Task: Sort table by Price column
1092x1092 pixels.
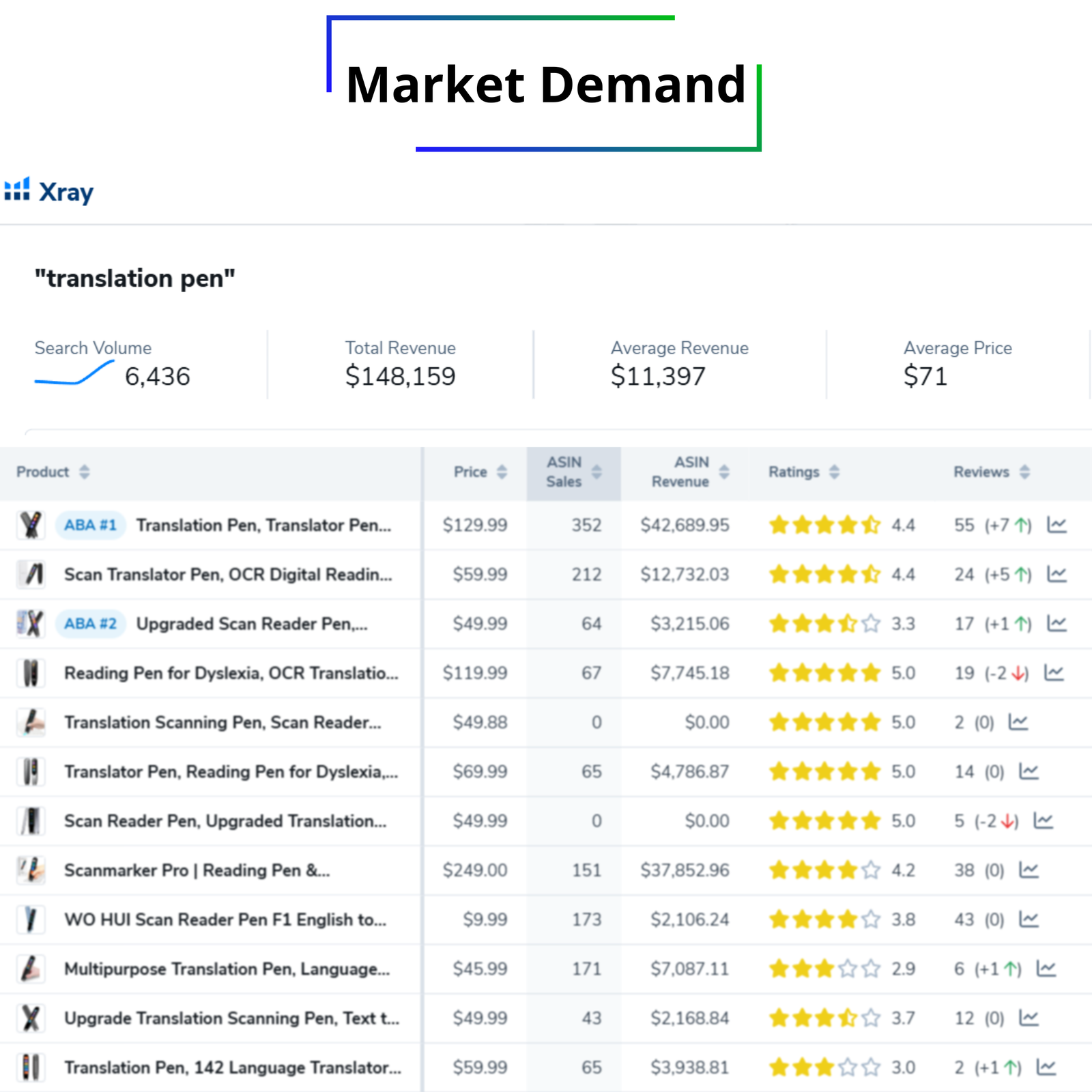Action: [x=502, y=472]
